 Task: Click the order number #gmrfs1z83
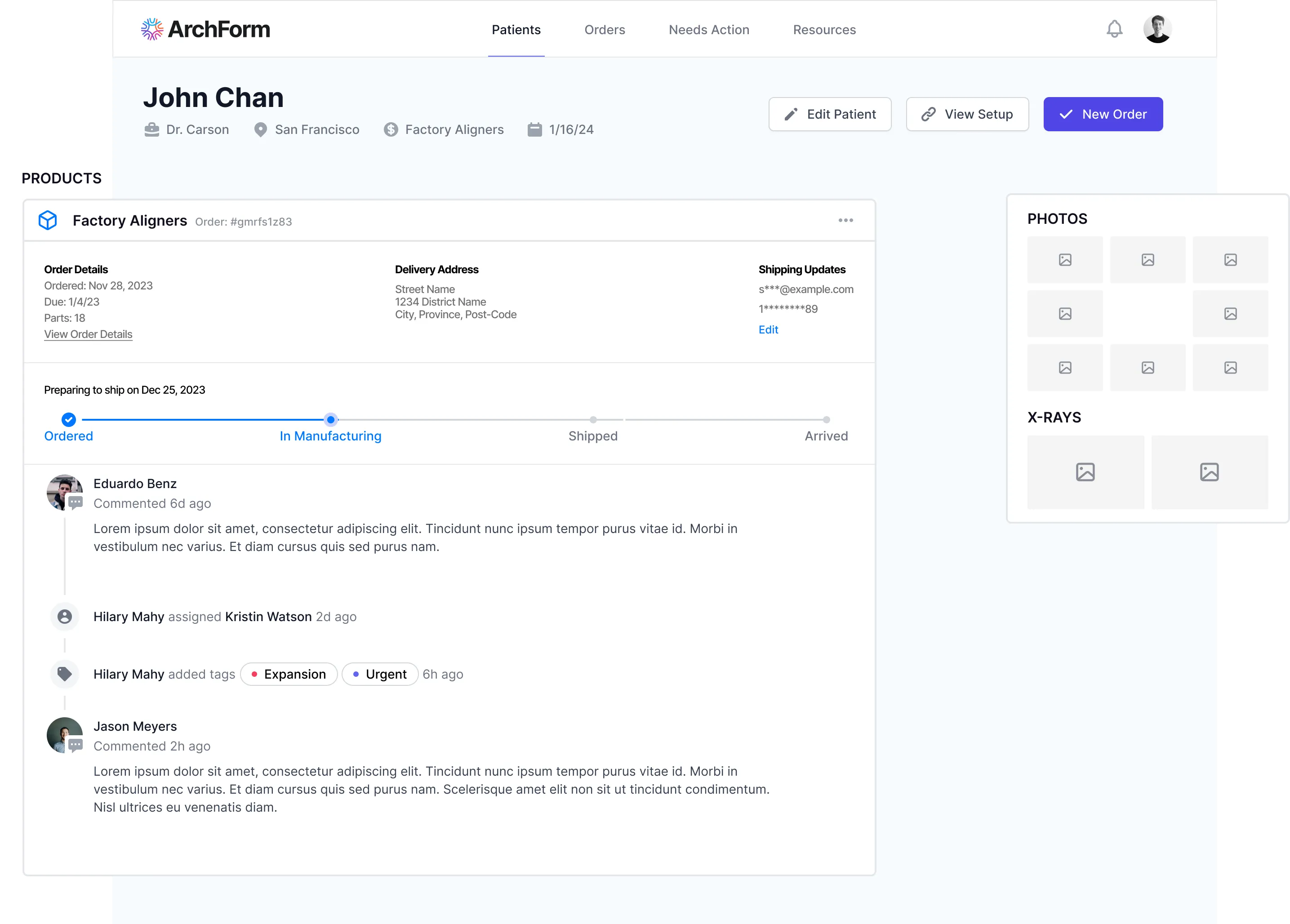coord(261,222)
